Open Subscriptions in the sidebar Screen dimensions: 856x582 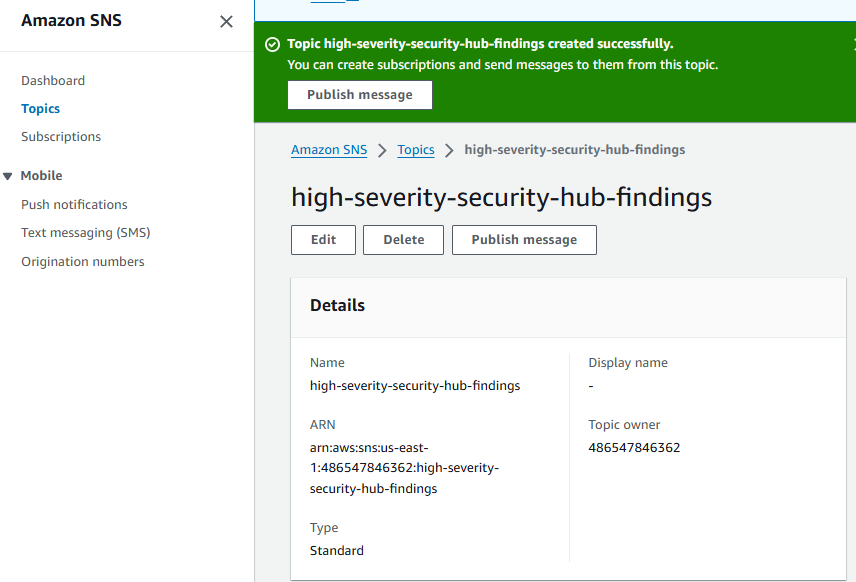pos(61,136)
